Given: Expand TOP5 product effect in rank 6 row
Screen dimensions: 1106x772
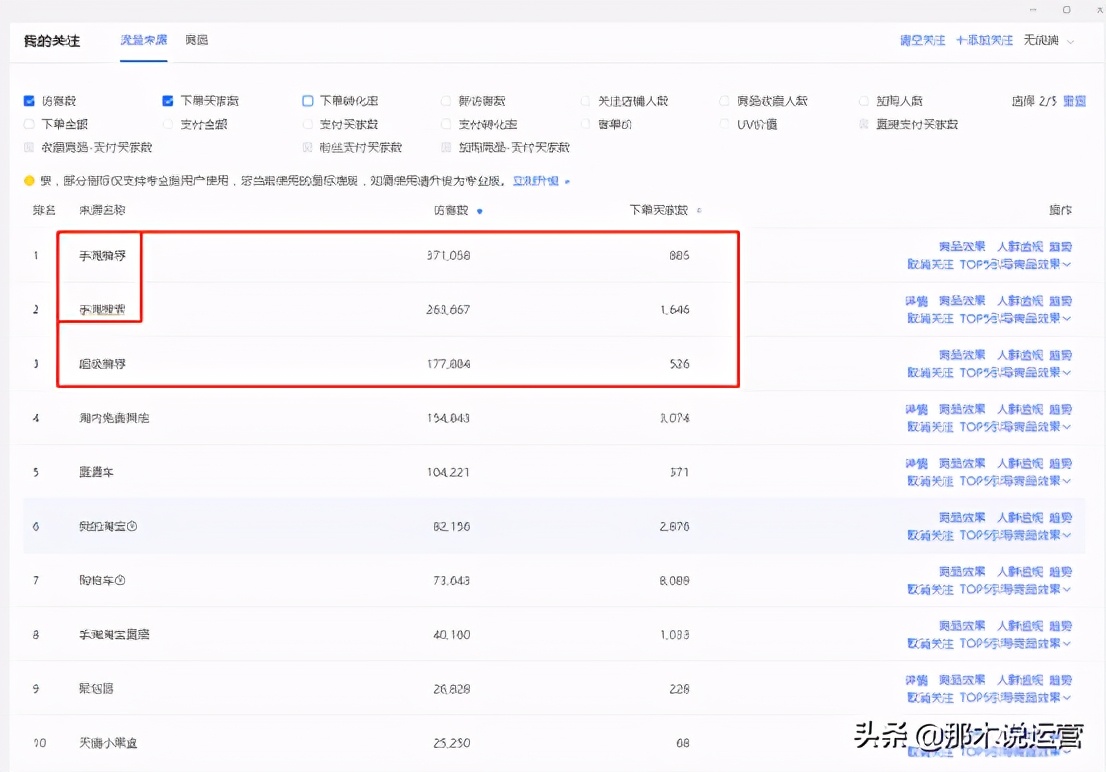Looking at the screenshot, I should (x=1015, y=535).
